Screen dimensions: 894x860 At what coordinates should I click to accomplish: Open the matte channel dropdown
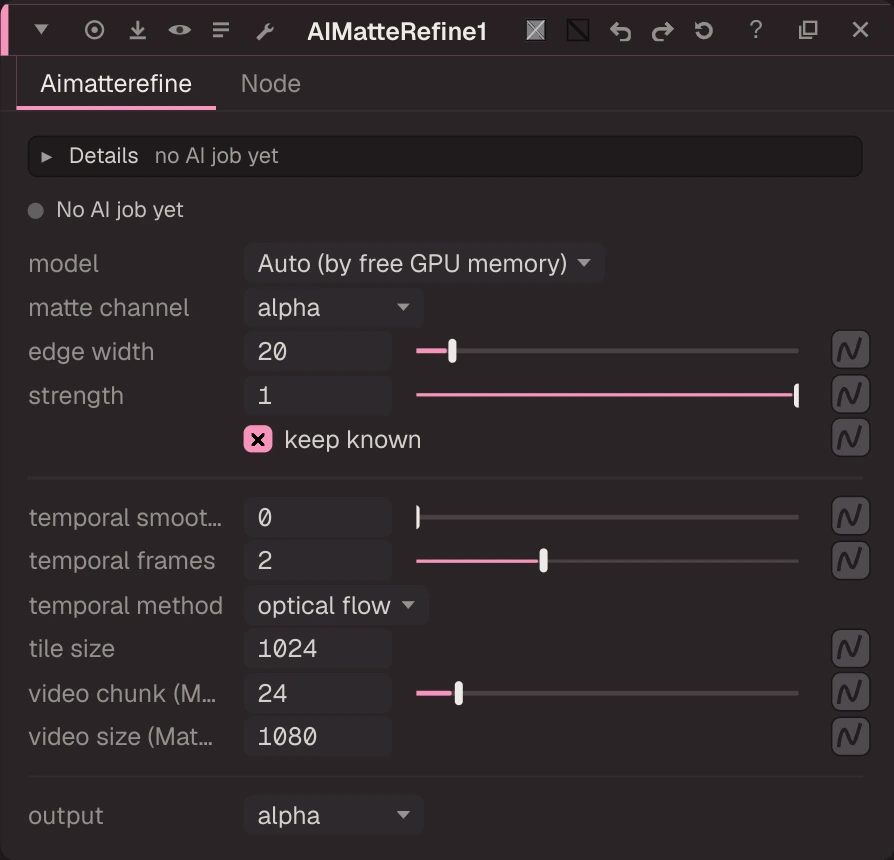coord(334,308)
